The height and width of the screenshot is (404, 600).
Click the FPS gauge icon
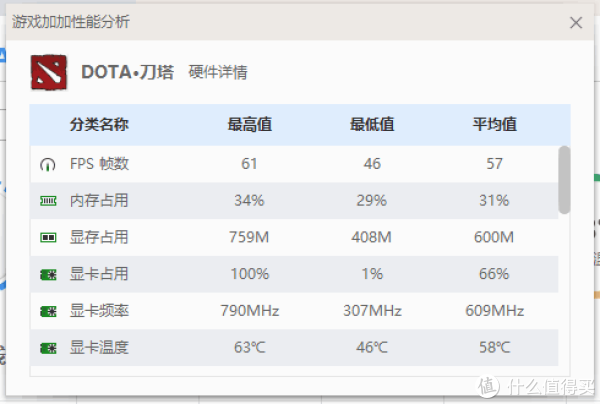coord(48,165)
